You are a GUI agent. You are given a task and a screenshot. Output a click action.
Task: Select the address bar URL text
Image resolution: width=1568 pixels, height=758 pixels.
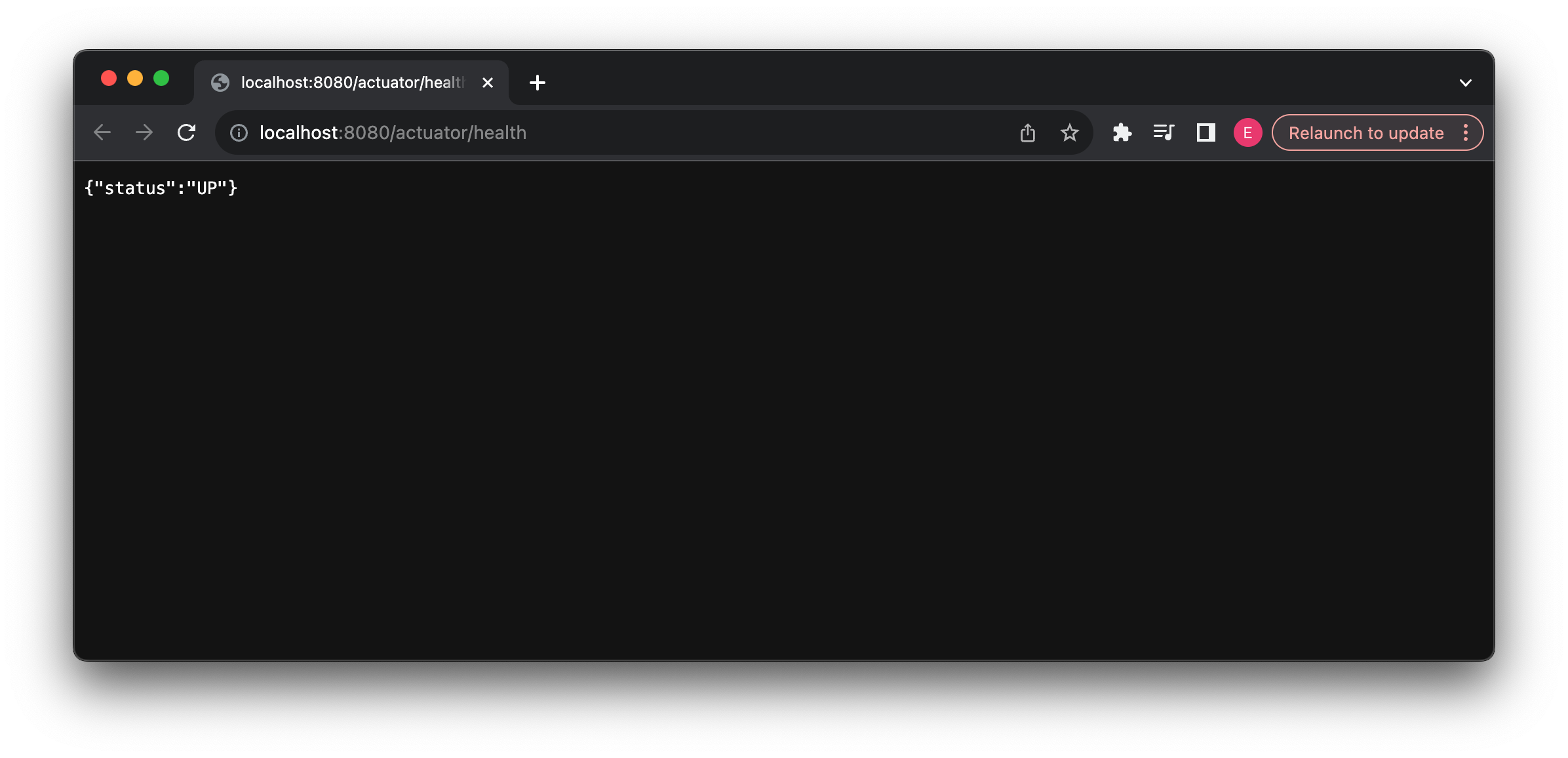tap(392, 133)
